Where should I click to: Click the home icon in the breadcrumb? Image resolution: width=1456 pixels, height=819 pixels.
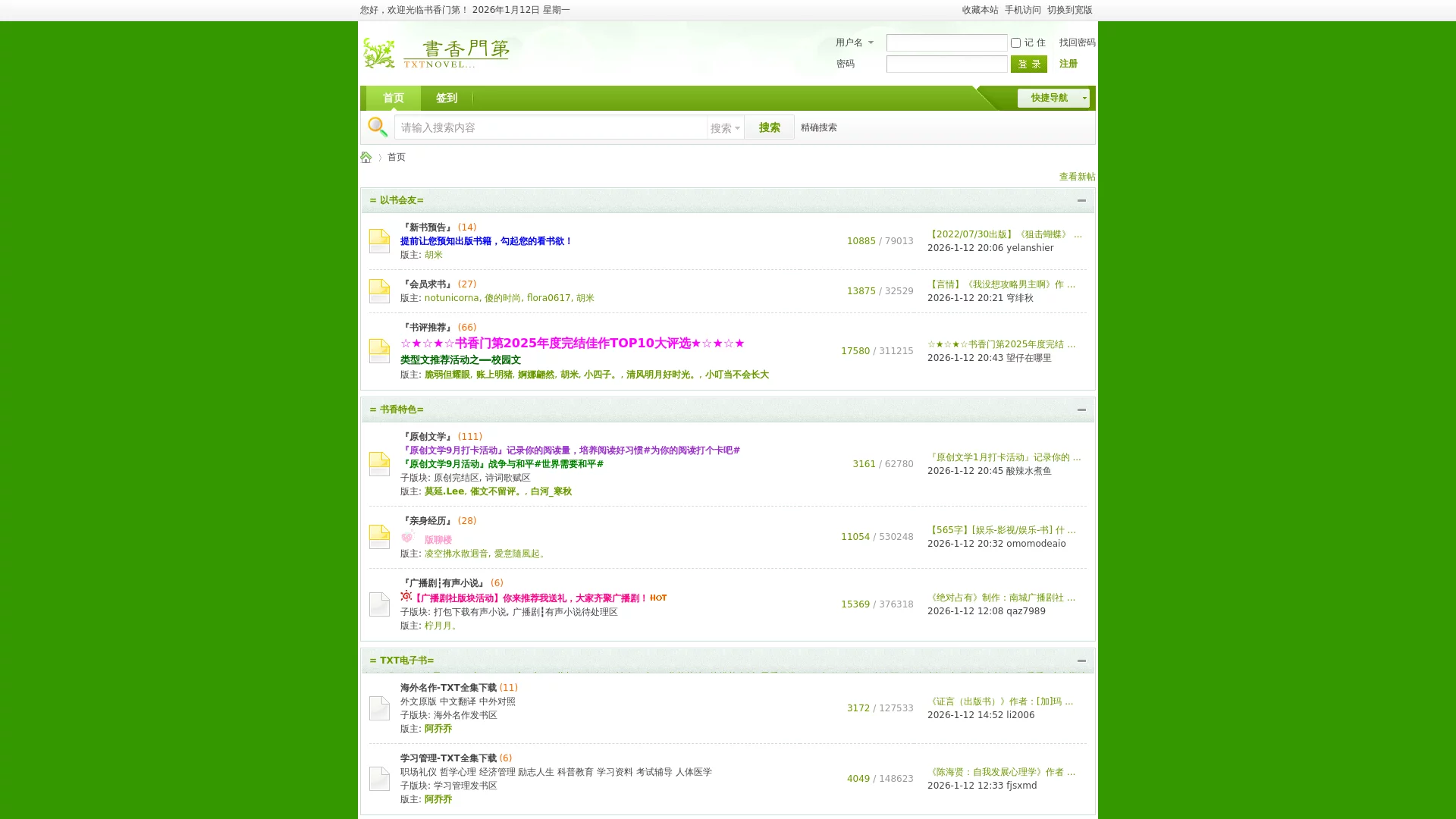point(366,157)
